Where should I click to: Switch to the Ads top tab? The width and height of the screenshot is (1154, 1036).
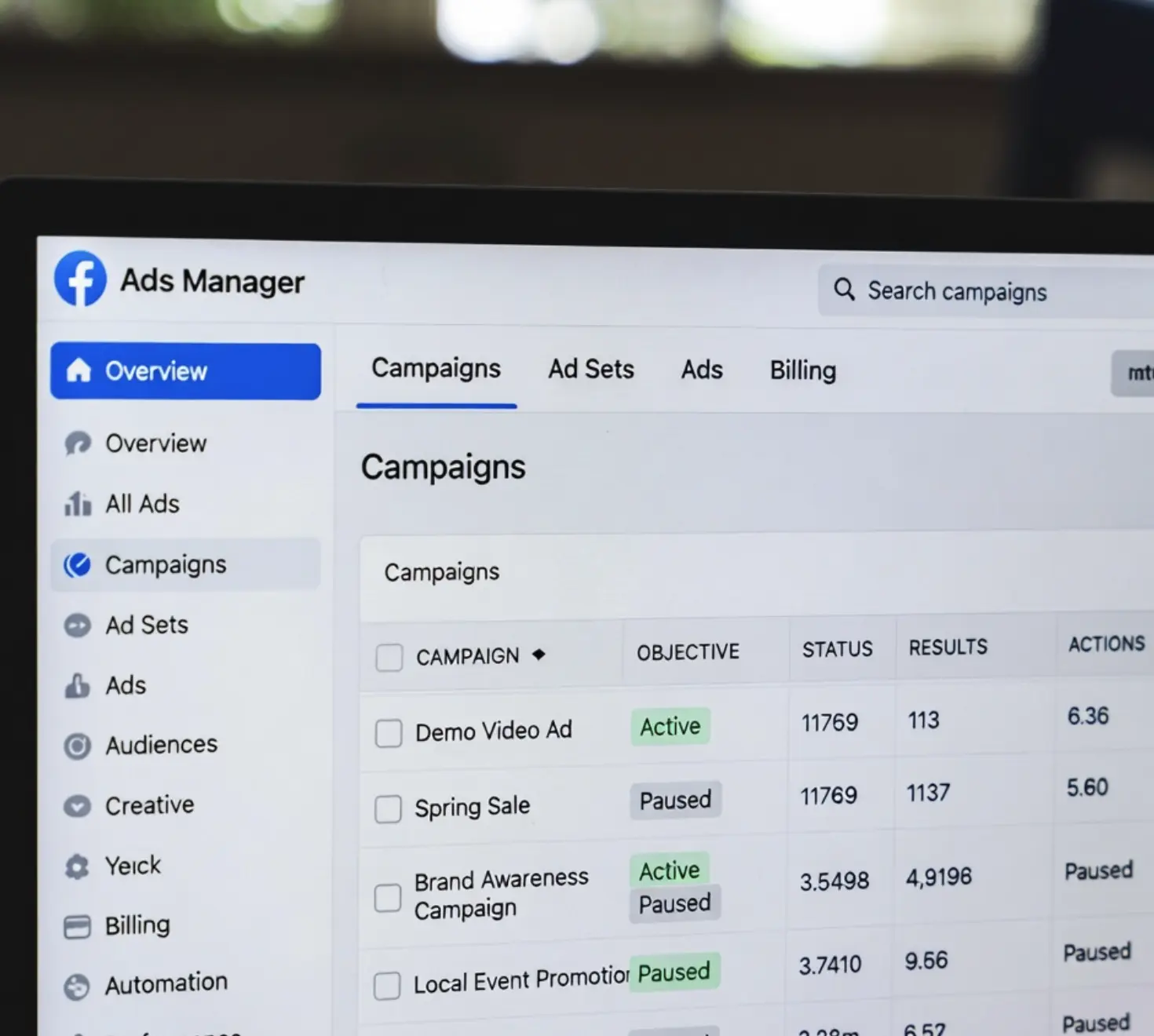click(x=702, y=370)
